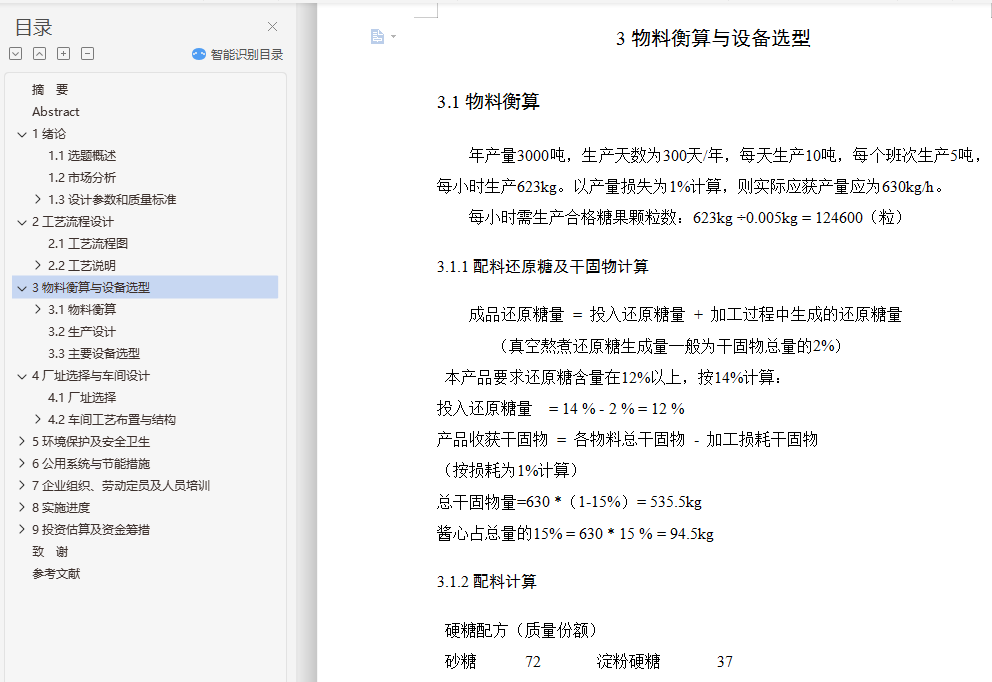Click the minus button under 目录
Screen dimensions: 992x682
(x=87, y=54)
